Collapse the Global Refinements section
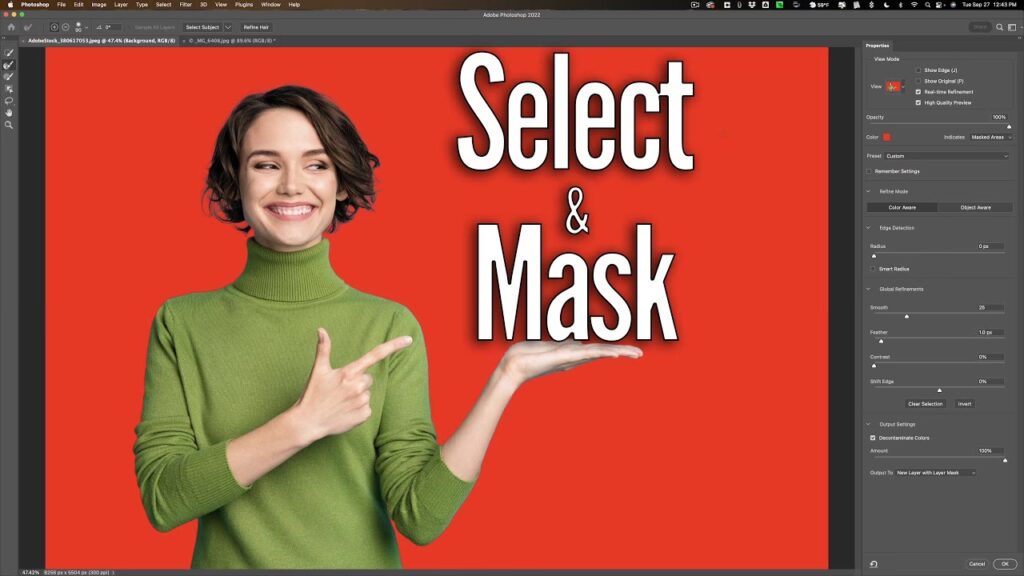The image size is (1024, 576). (868, 289)
